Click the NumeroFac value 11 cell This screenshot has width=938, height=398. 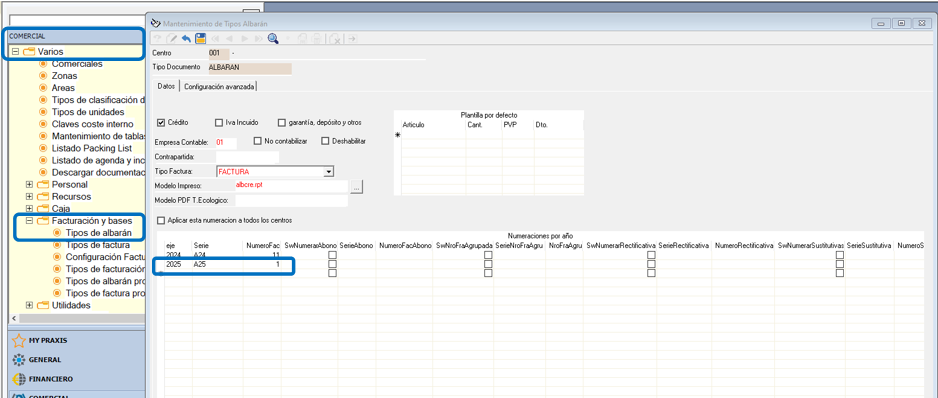tap(263, 255)
